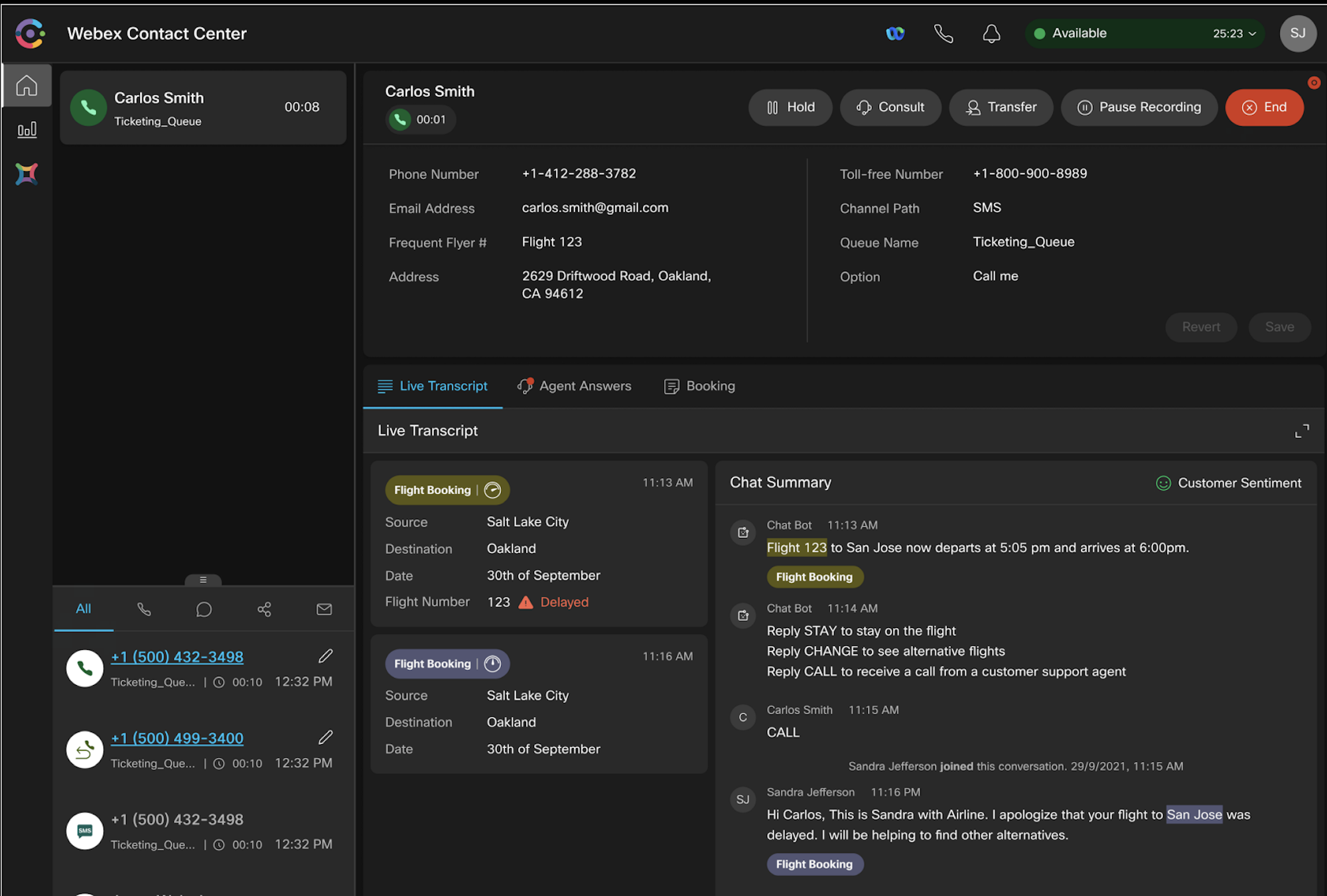The width and height of the screenshot is (1327, 896).
Task: Open the +1 (500) 432-3498 phone link
Action: 177,657
